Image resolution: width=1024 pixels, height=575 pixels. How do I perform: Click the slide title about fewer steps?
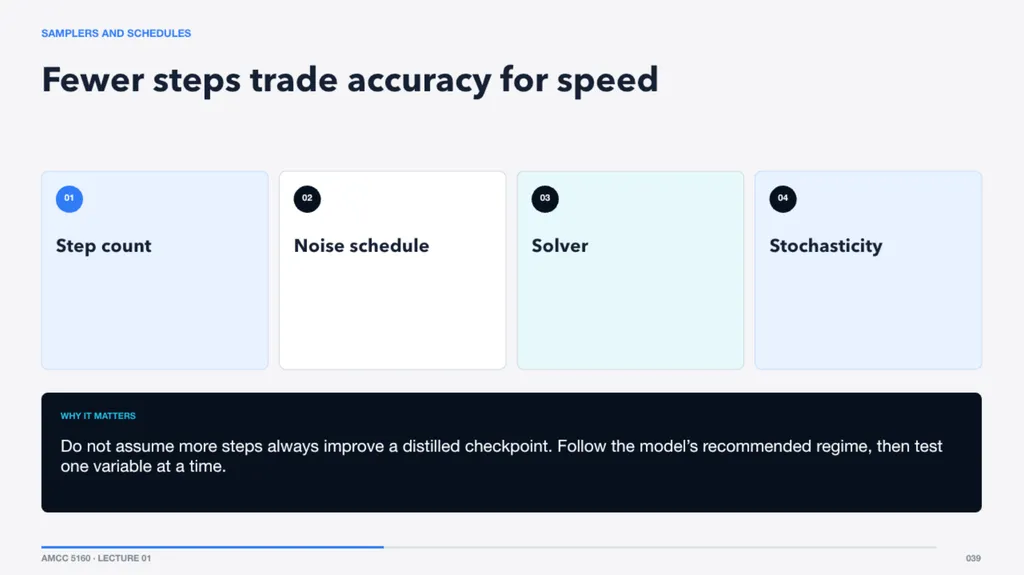(349, 80)
